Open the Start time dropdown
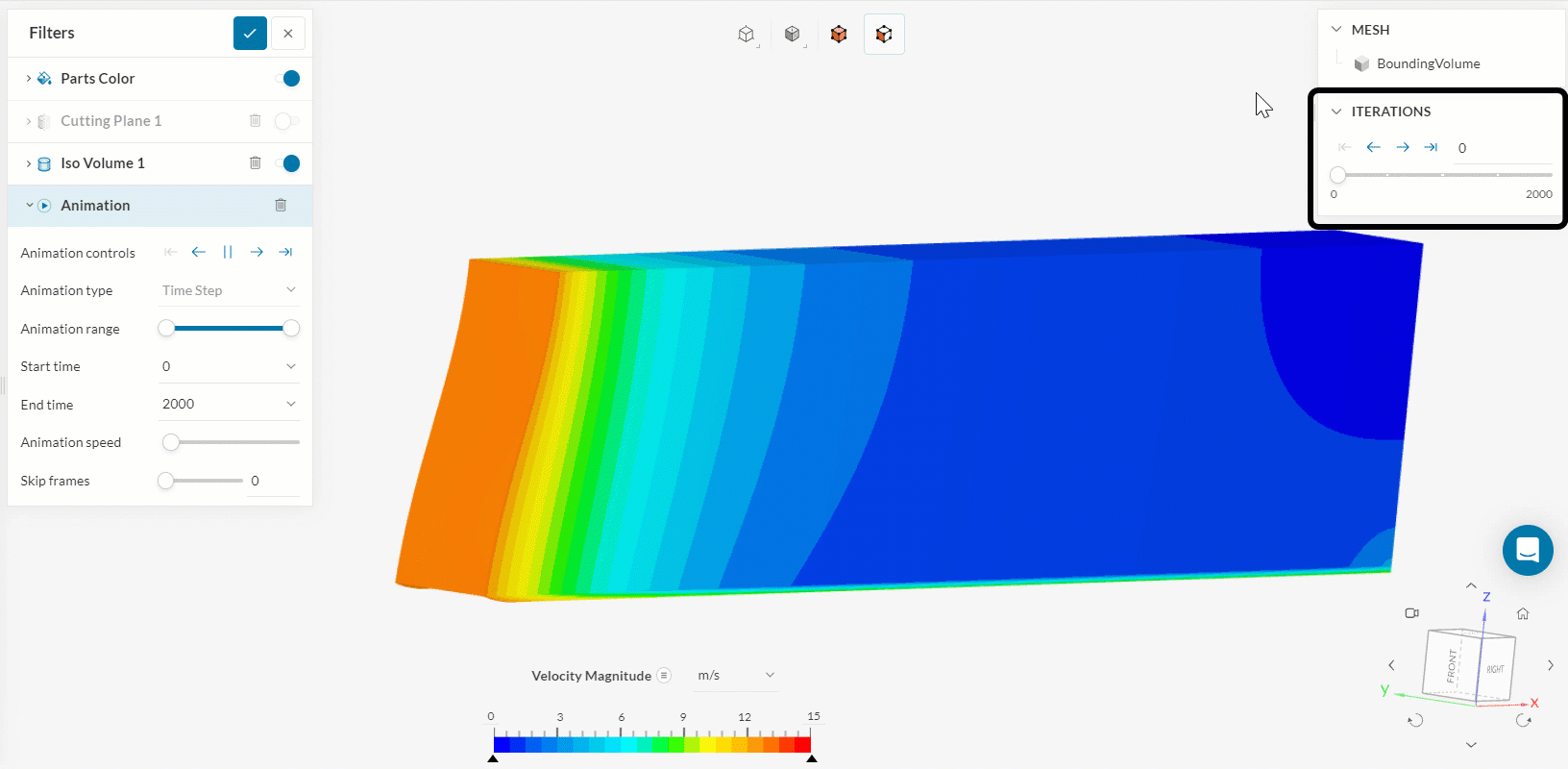The height and width of the screenshot is (769, 1568). [x=229, y=366]
